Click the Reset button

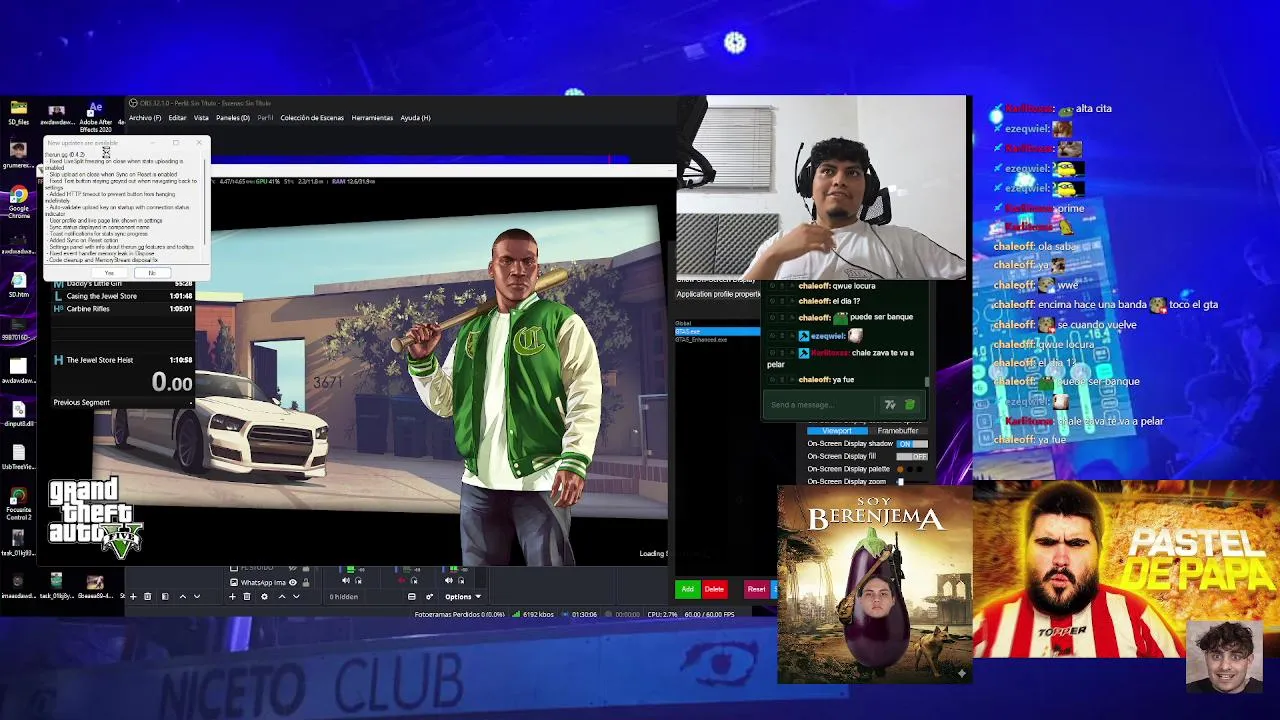click(x=756, y=589)
